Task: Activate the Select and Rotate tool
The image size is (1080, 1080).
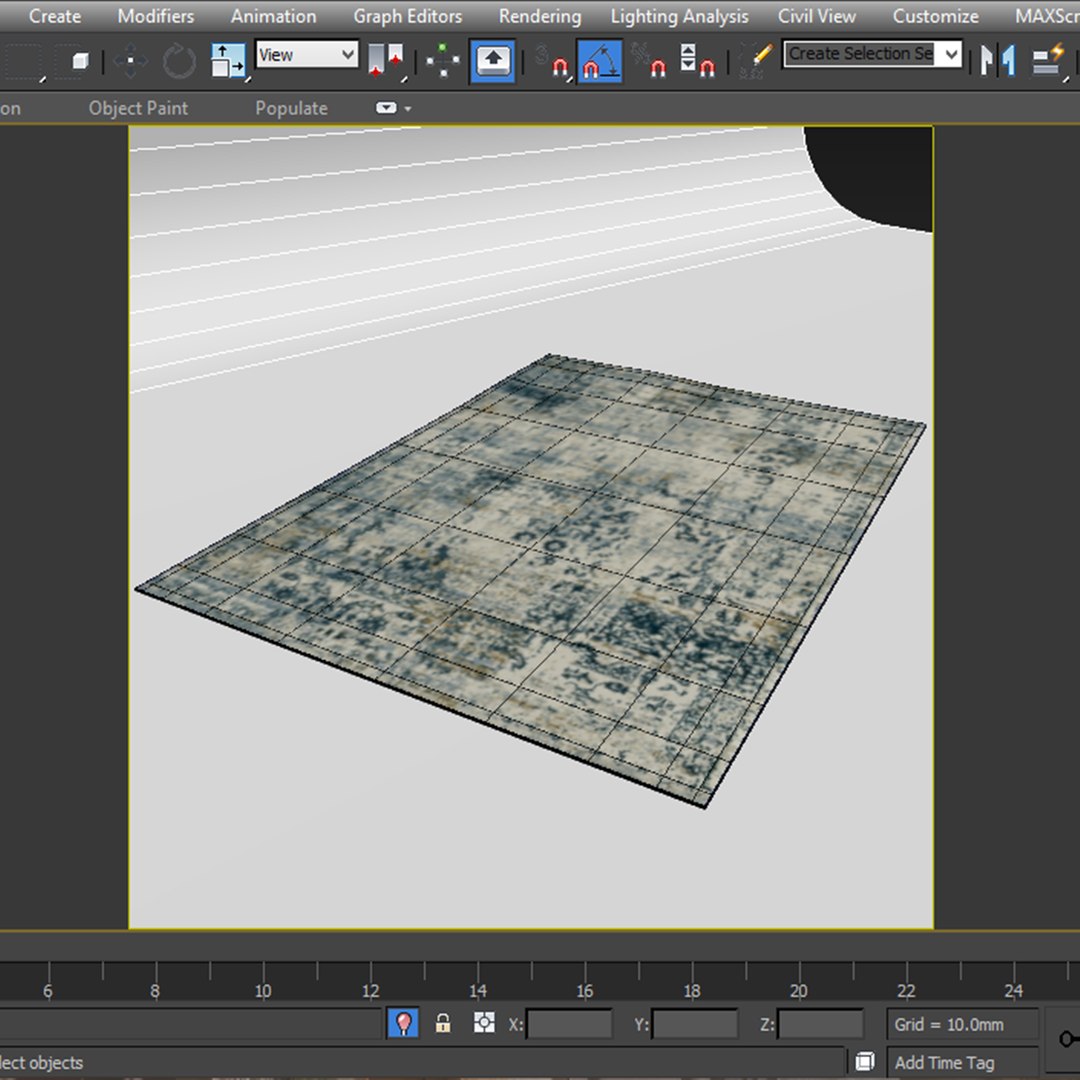Action: (x=179, y=61)
